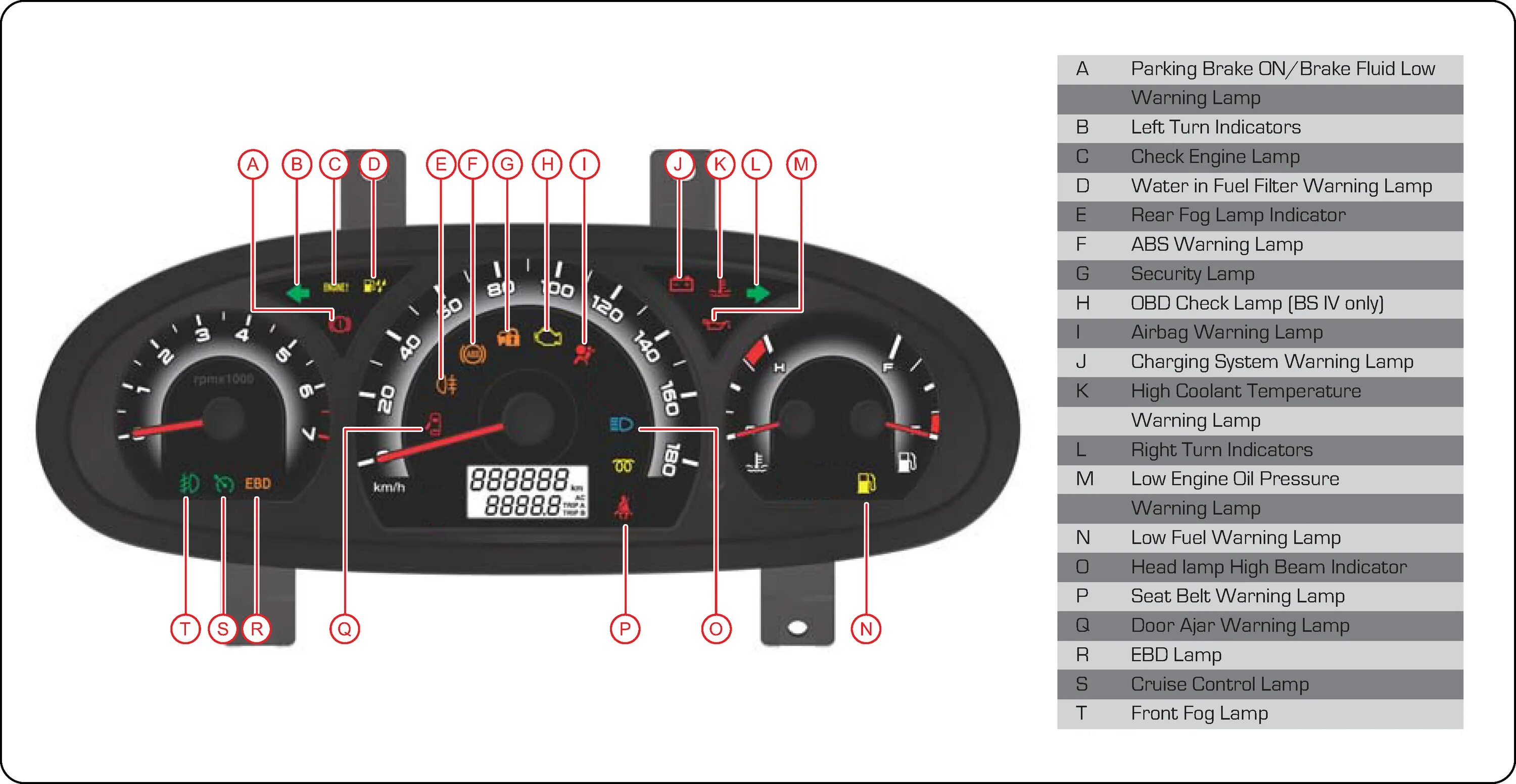Click the circled letter A callout

pyautogui.click(x=253, y=164)
